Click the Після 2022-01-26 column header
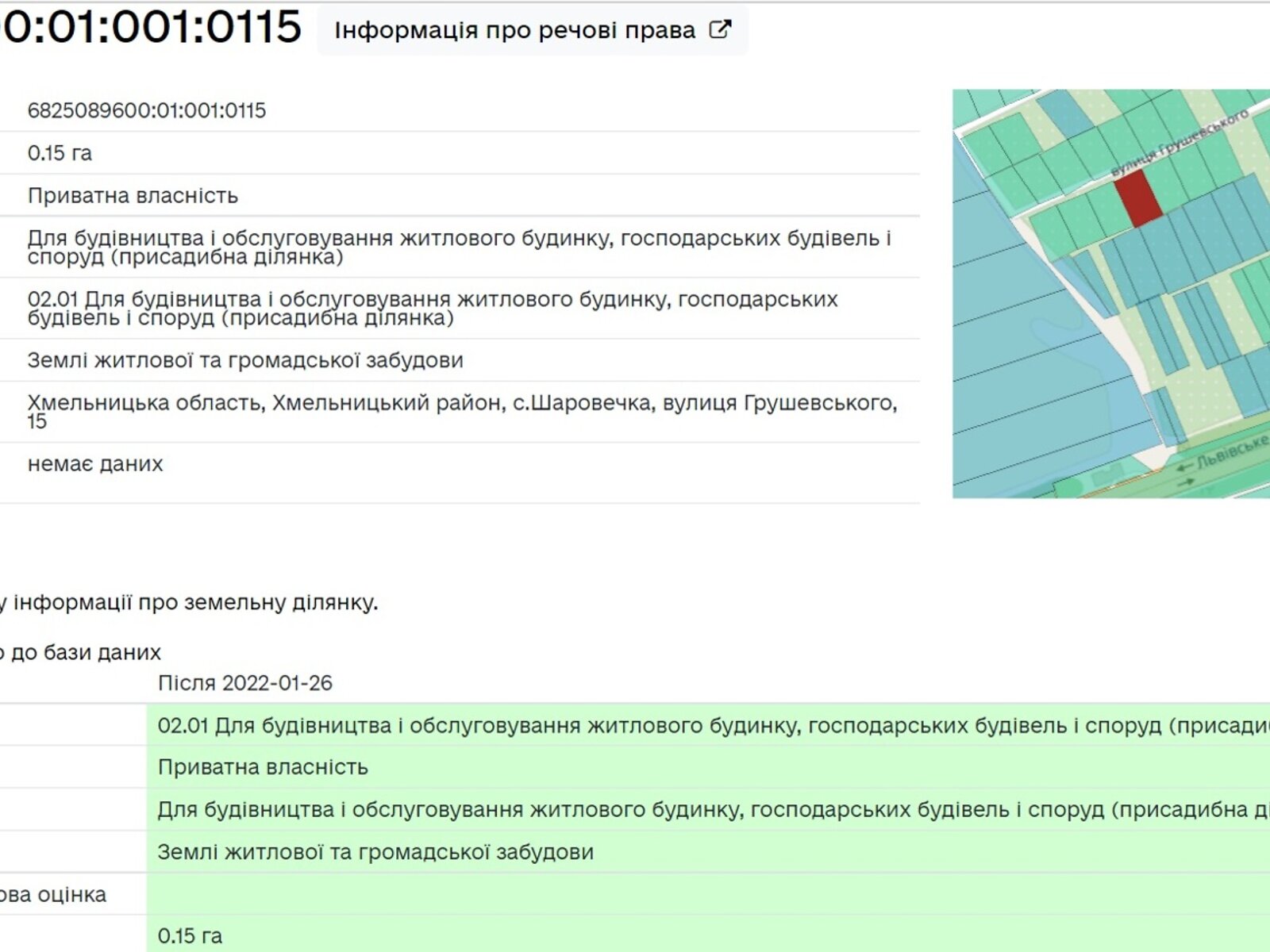This screenshot has width=1270, height=952. pyautogui.click(x=244, y=683)
